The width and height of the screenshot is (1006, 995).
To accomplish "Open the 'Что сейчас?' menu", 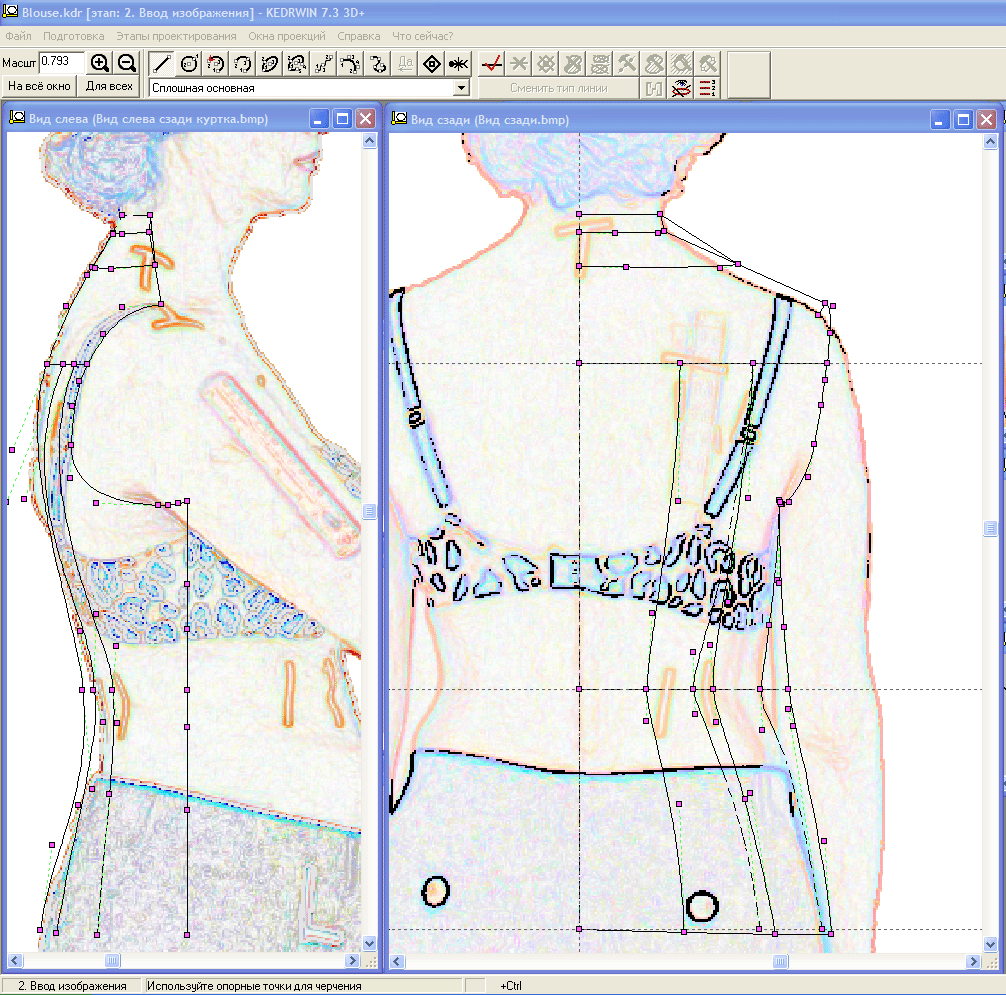I will (423, 36).
